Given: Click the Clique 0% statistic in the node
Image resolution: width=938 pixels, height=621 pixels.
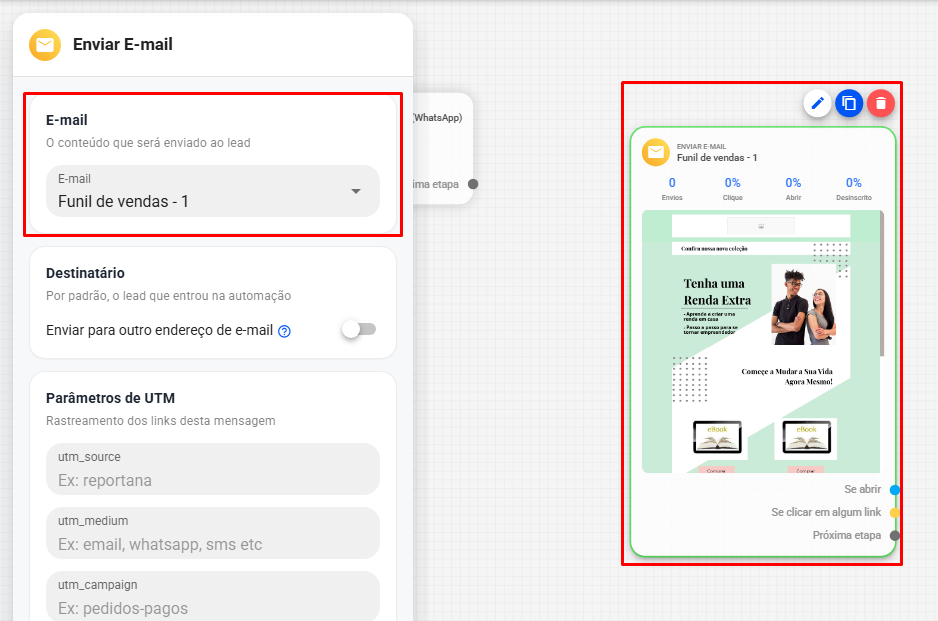Looking at the screenshot, I should point(732,188).
